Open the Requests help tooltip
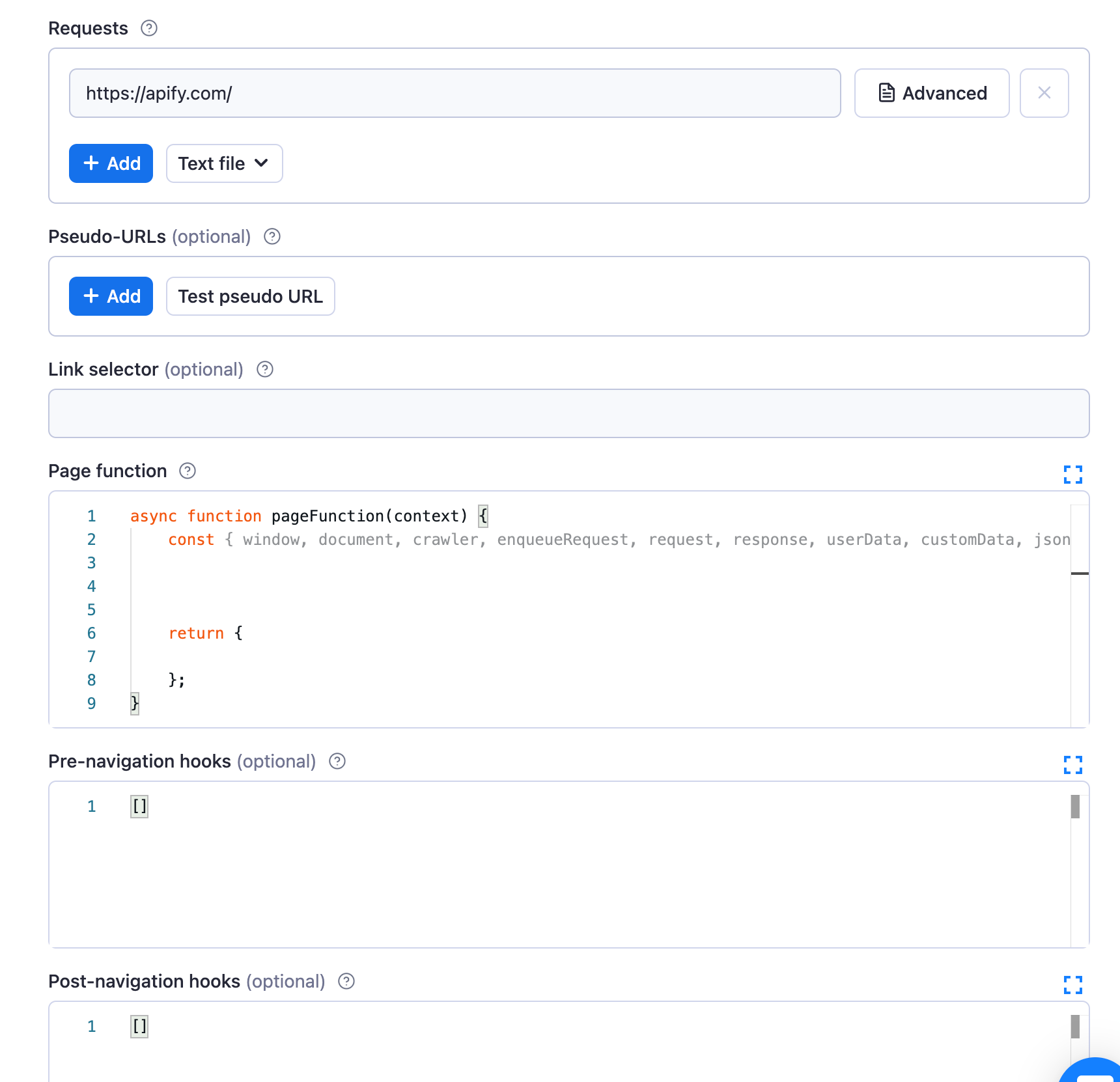The image size is (1120, 1082). pos(148,28)
